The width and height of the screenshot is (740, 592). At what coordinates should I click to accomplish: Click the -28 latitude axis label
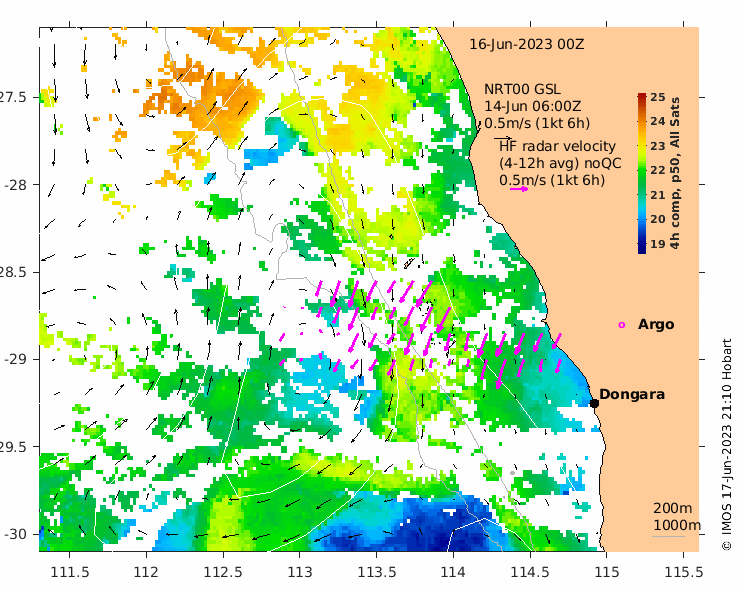[16, 185]
